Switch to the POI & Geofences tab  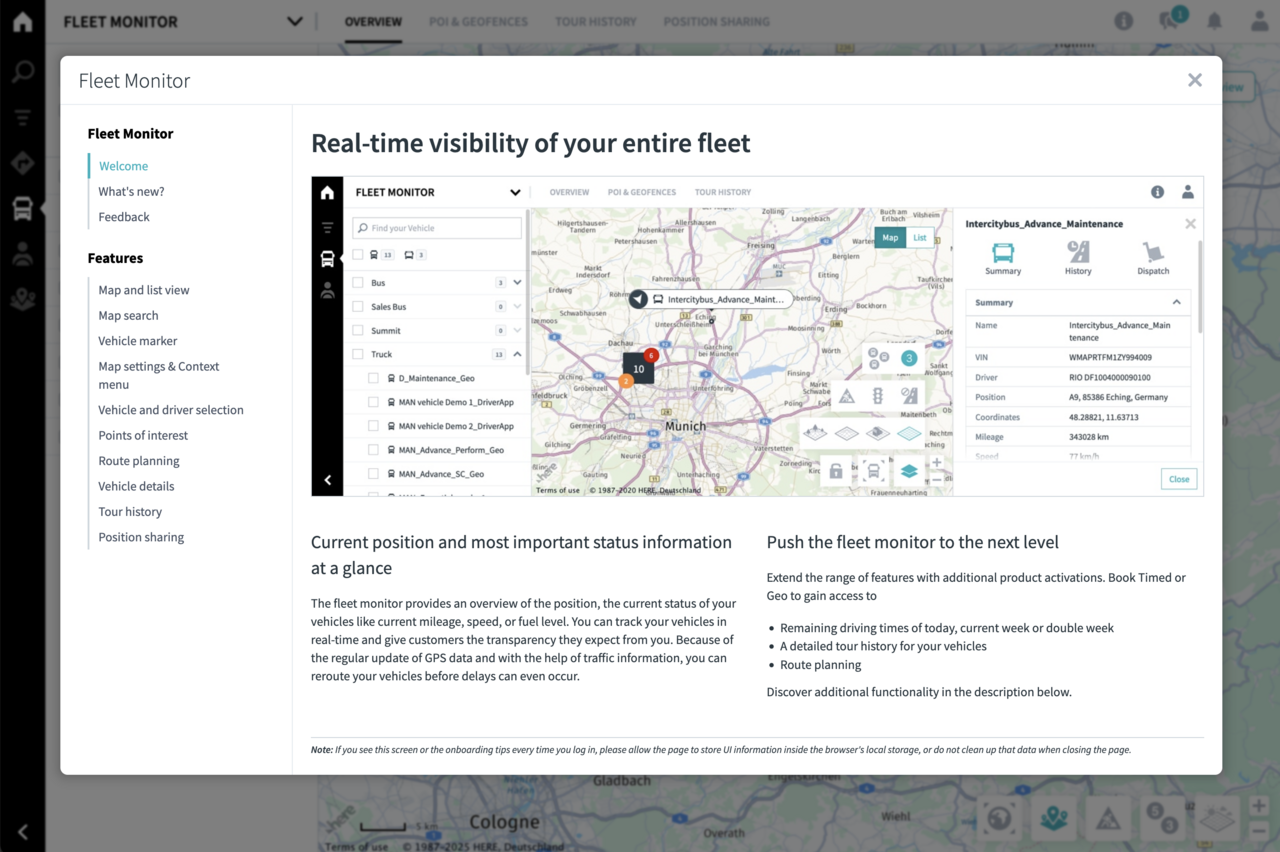coord(478,21)
